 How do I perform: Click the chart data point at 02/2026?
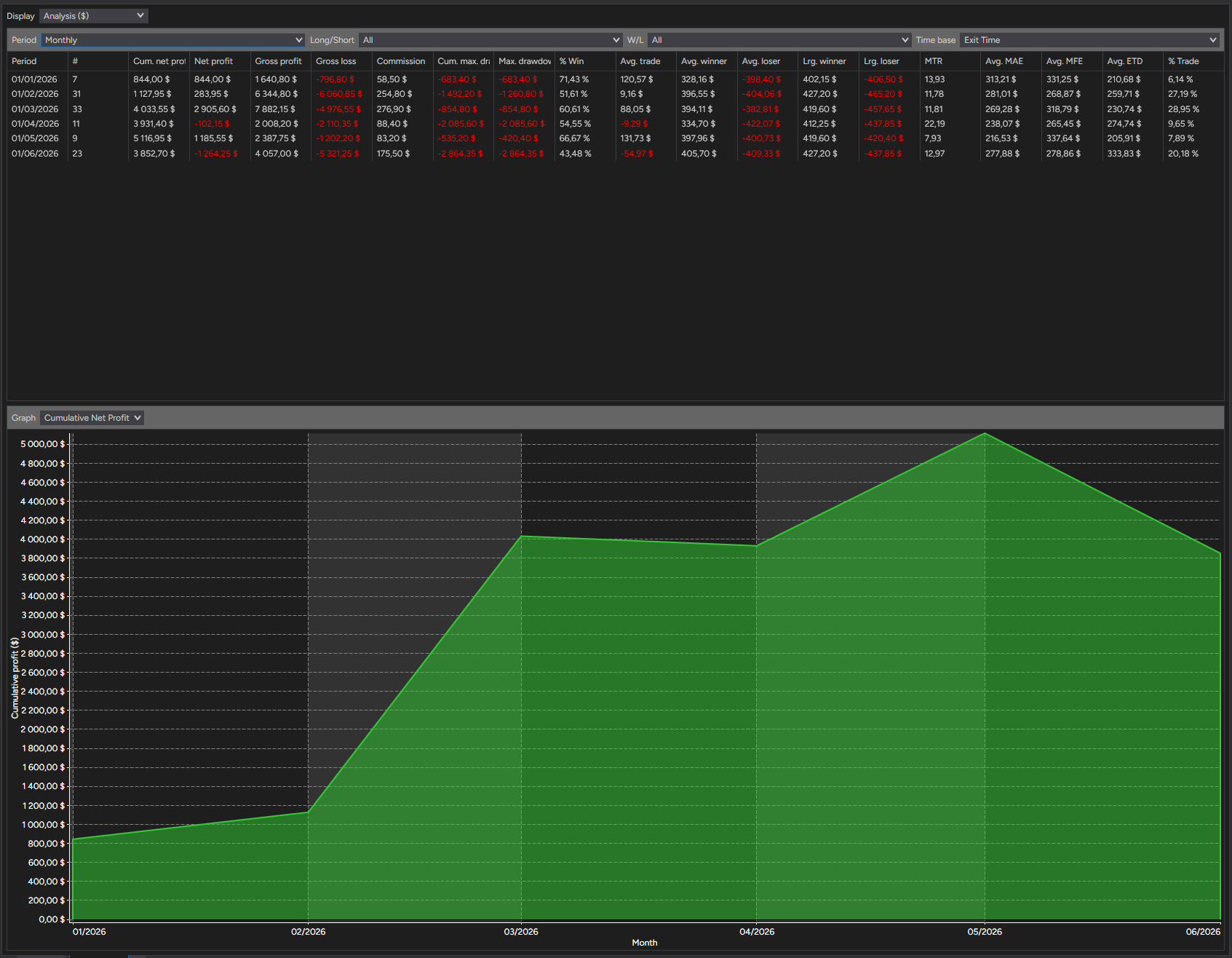pos(309,812)
